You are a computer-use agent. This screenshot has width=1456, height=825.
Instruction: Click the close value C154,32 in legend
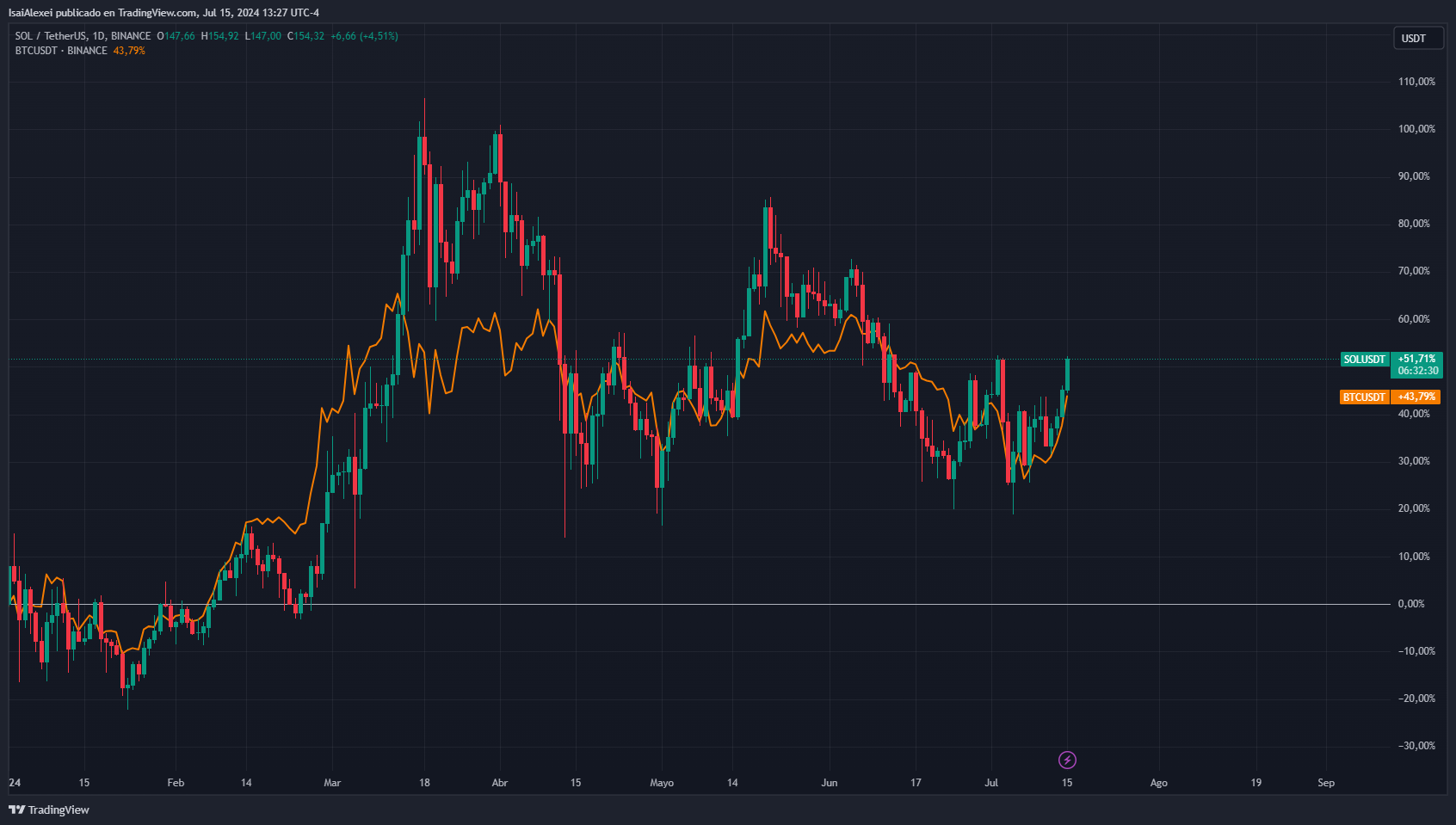tap(305, 36)
